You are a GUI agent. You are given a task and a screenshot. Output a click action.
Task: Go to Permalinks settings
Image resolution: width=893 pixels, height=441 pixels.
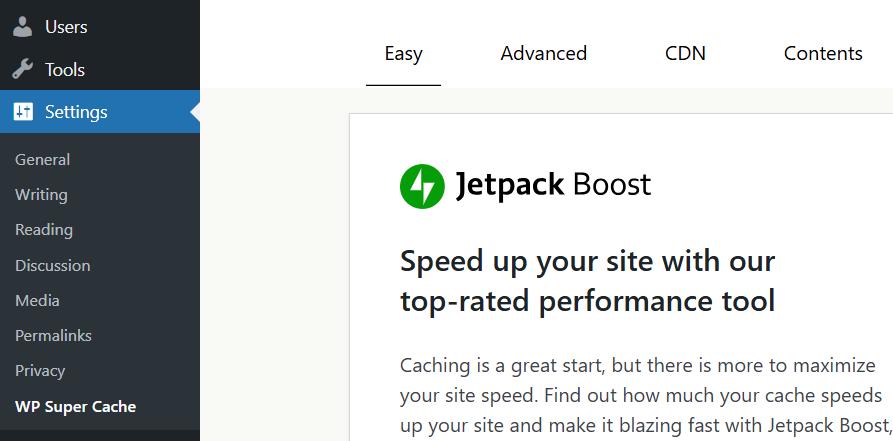tap(53, 336)
